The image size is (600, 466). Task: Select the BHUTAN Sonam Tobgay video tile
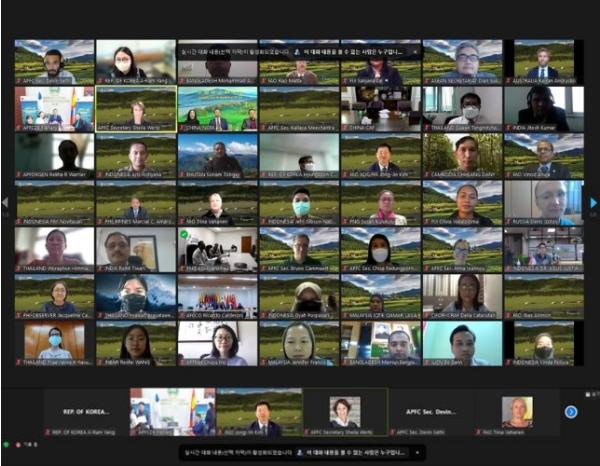pyautogui.click(x=217, y=155)
